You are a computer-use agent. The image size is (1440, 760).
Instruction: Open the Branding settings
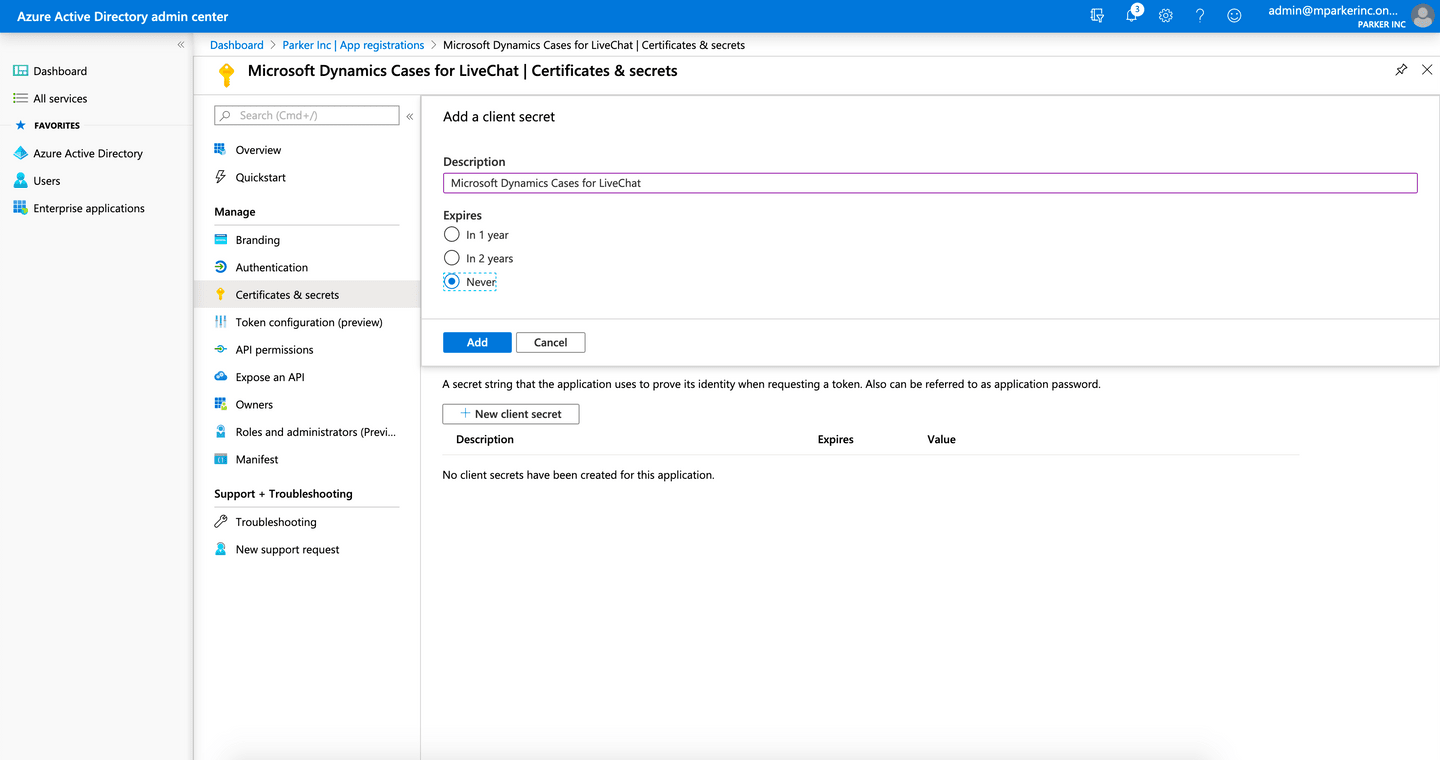coord(257,239)
